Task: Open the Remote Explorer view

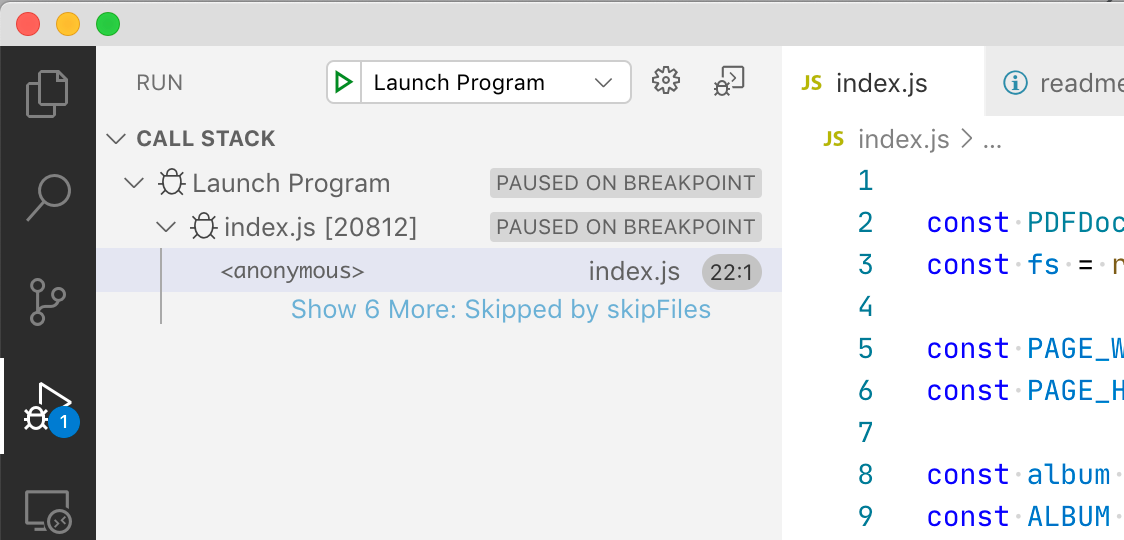Action: click(x=48, y=512)
